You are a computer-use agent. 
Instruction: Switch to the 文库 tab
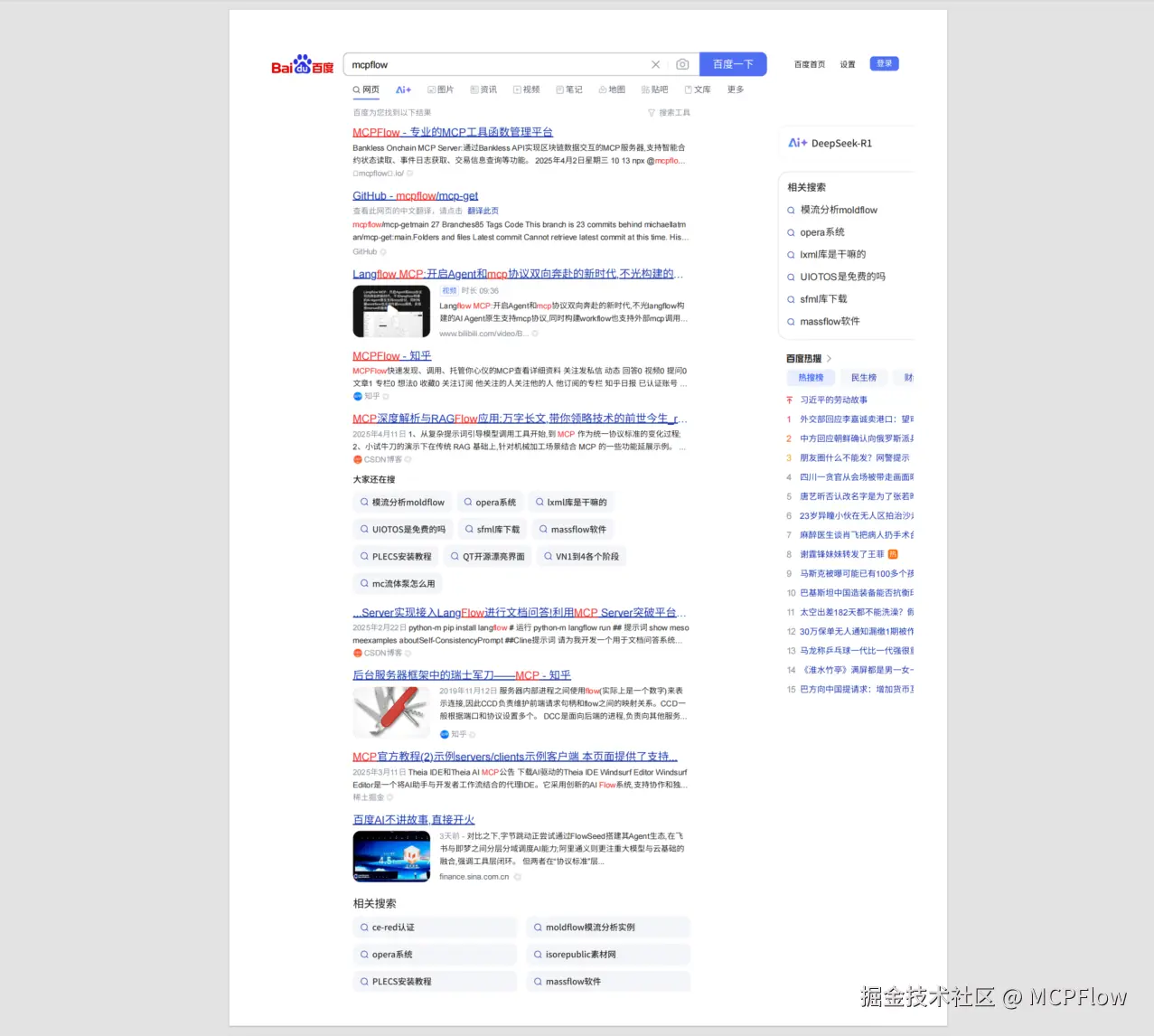point(698,89)
